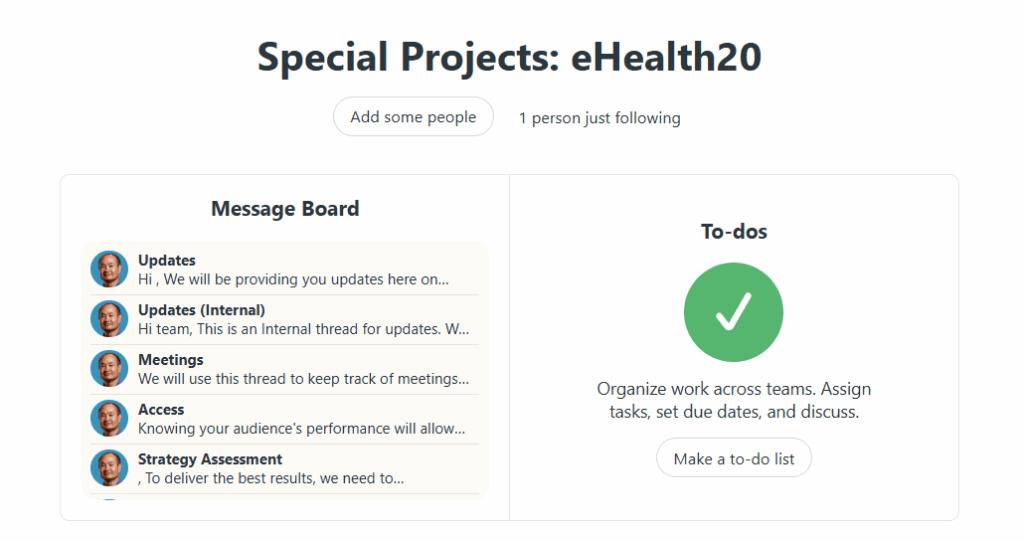Click the Special Projects: eHealth20 project title
The height and width of the screenshot is (541, 1024).
coord(510,57)
